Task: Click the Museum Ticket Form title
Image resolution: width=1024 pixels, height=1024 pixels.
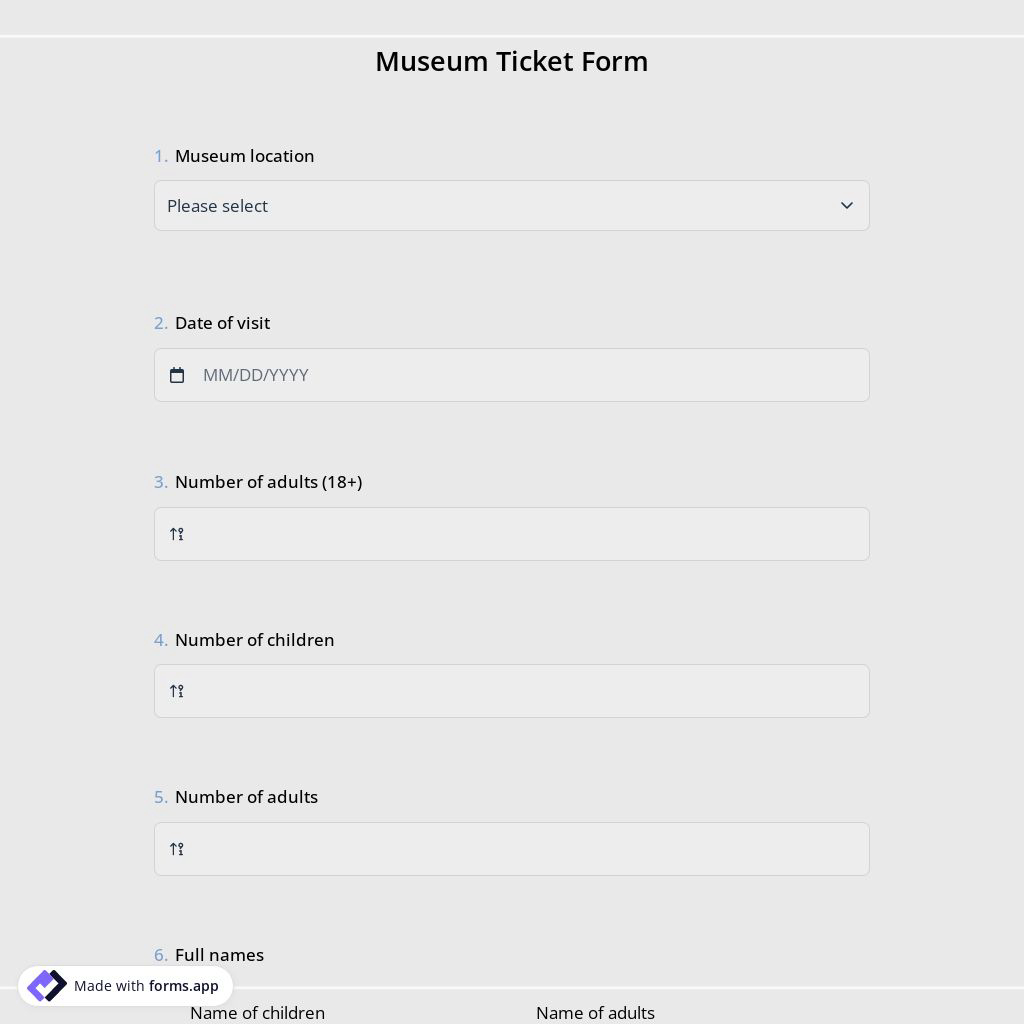Action: (x=512, y=61)
